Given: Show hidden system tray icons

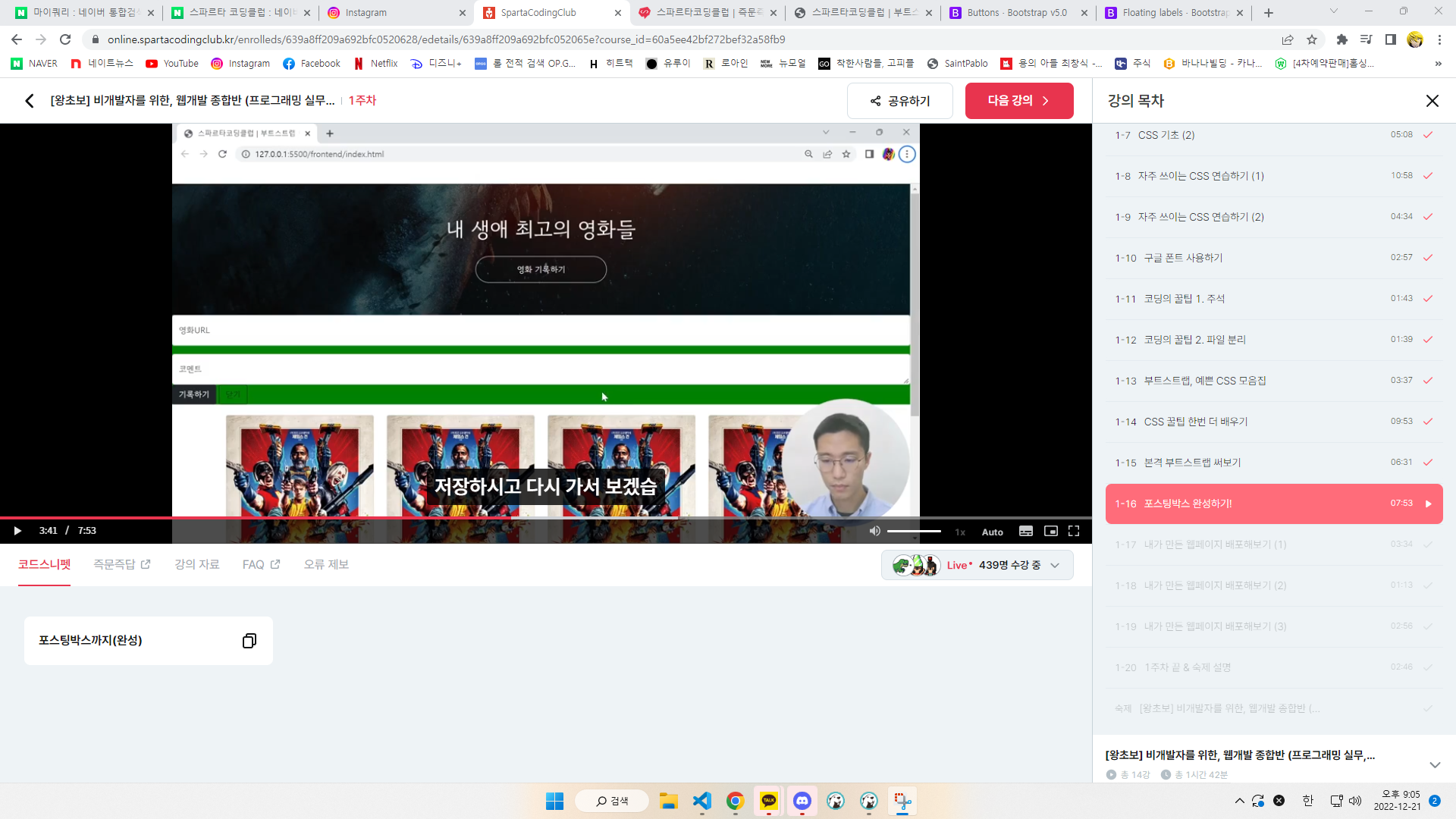Looking at the screenshot, I should (x=1239, y=801).
